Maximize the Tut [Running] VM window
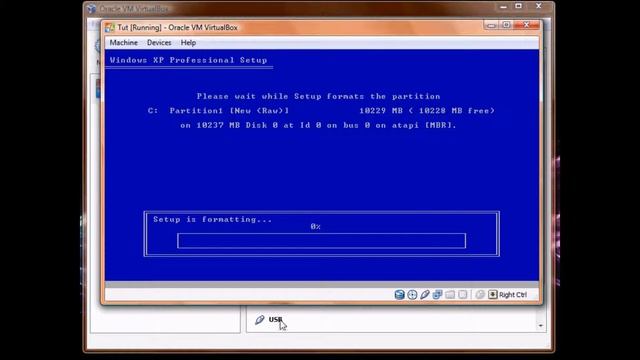This screenshot has width=640, height=360. tap(506, 25)
